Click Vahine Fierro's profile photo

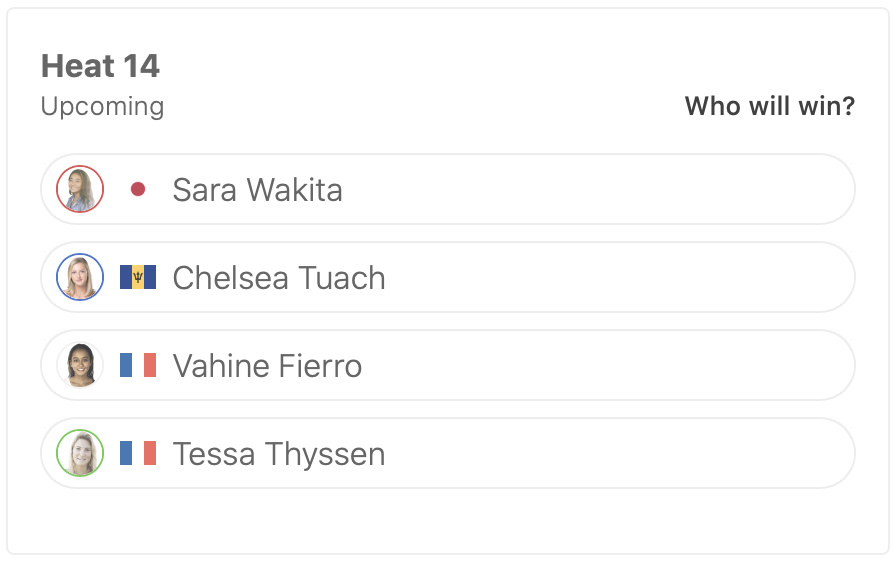(x=80, y=365)
